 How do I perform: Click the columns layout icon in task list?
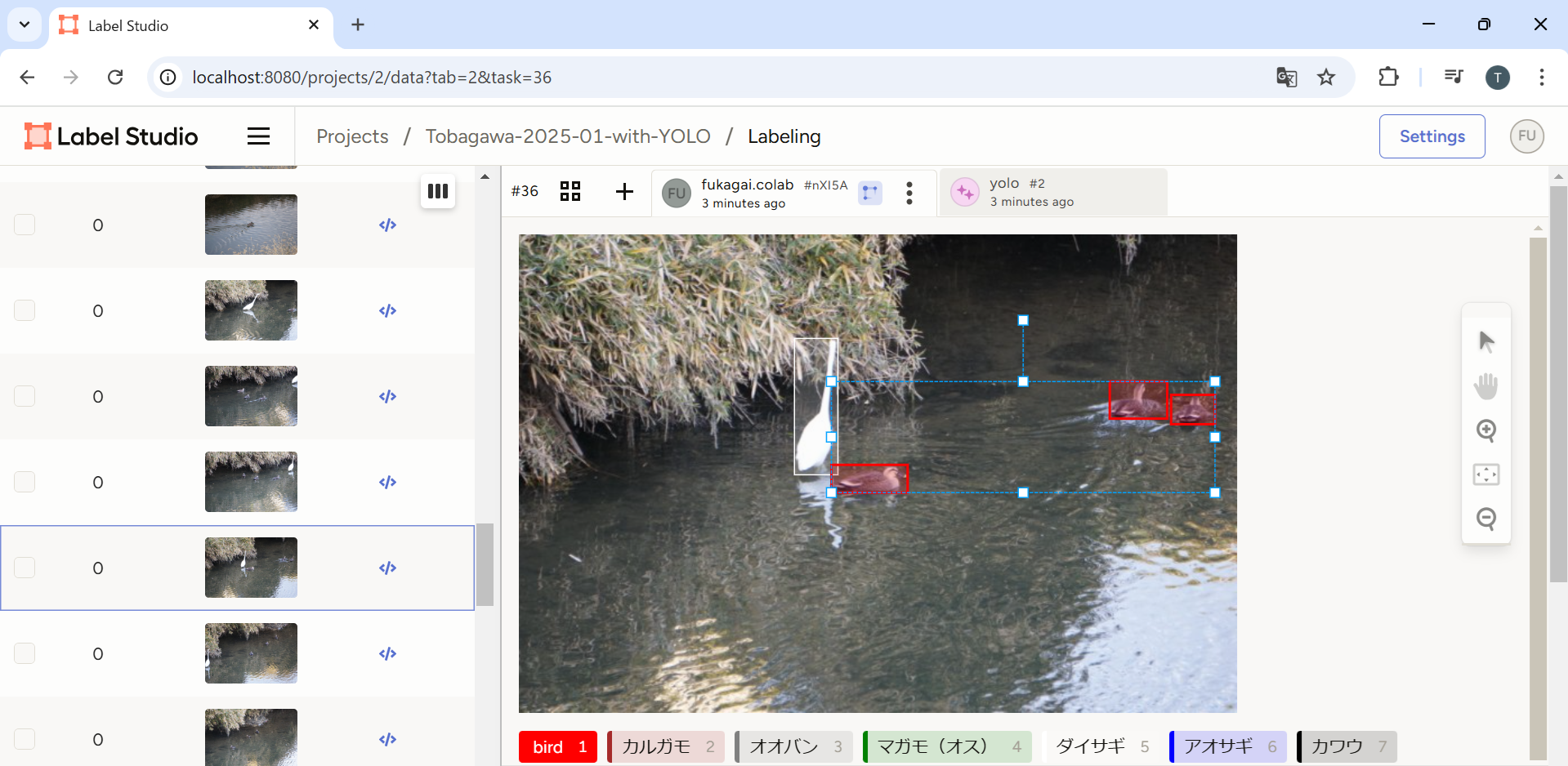coord(437,191)
